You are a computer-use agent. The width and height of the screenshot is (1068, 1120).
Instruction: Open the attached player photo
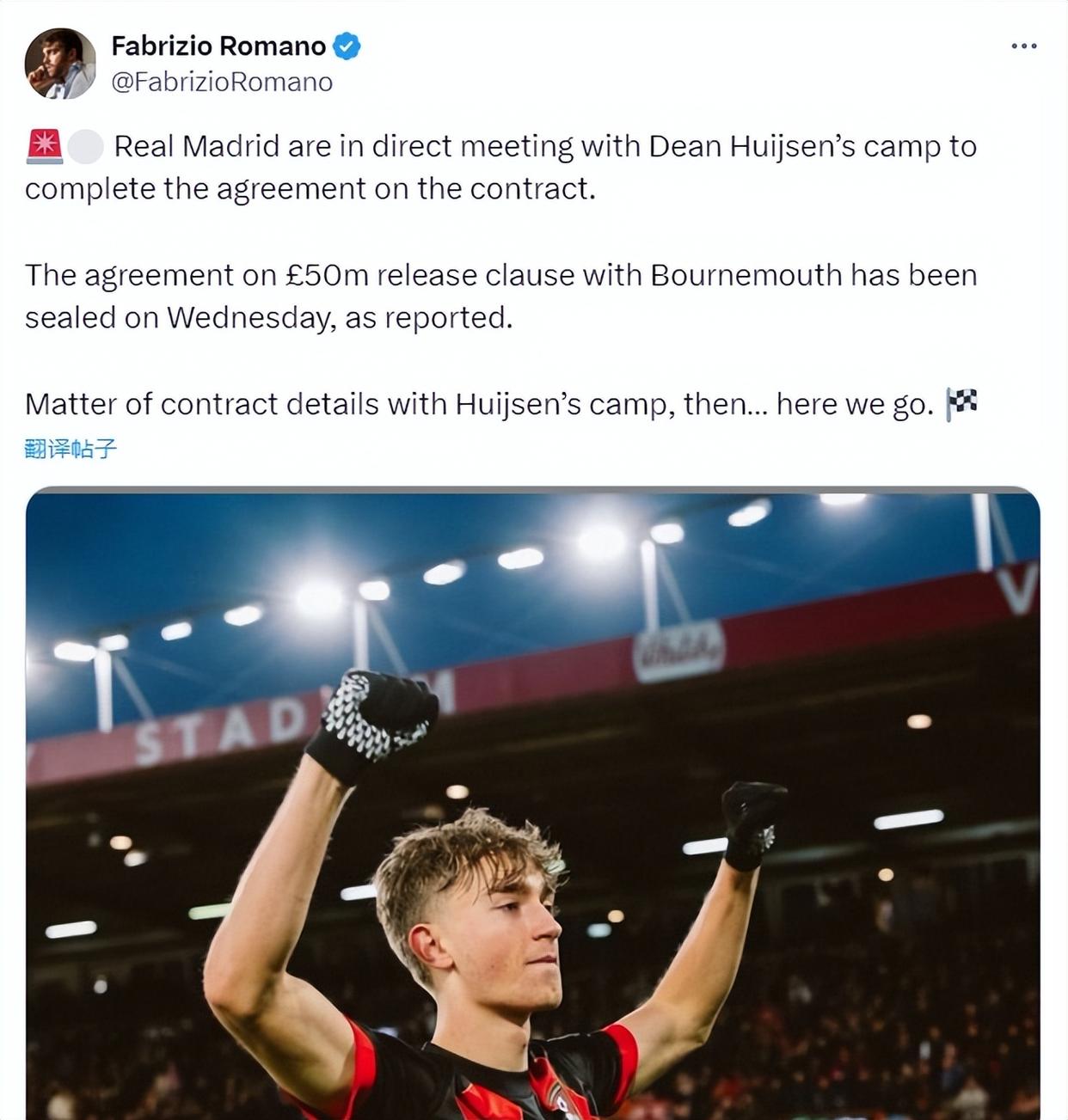pos(533,803)
